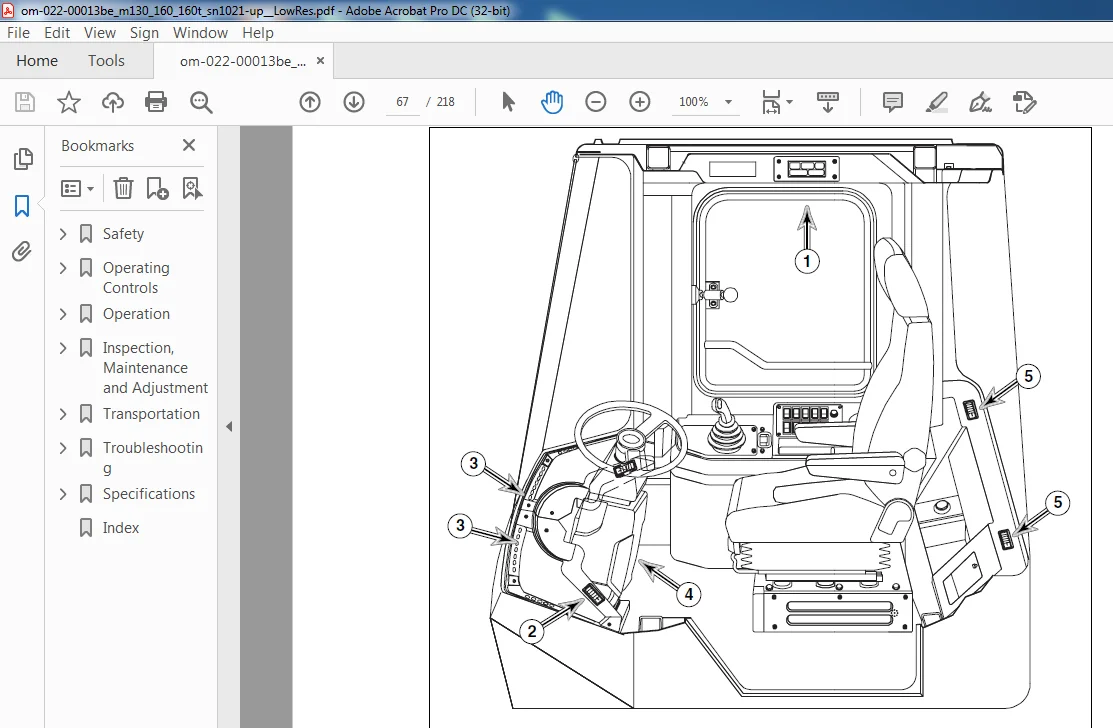The width and height of the screenshot is (1113, 728).
Task: Add a new bookmark icon
Action: 157,188
